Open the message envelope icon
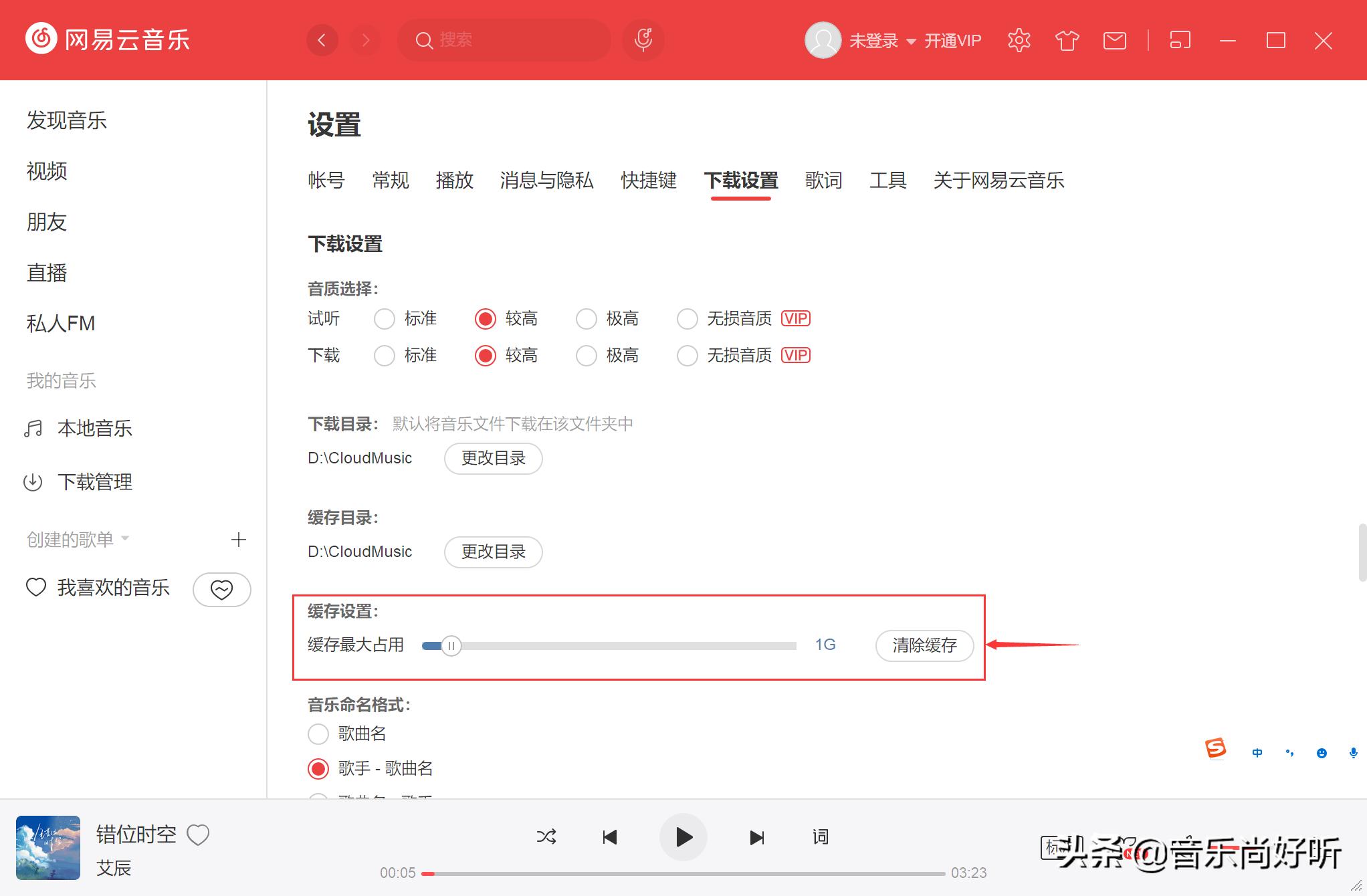The image size is (1367, 896). coord(1114,39)
